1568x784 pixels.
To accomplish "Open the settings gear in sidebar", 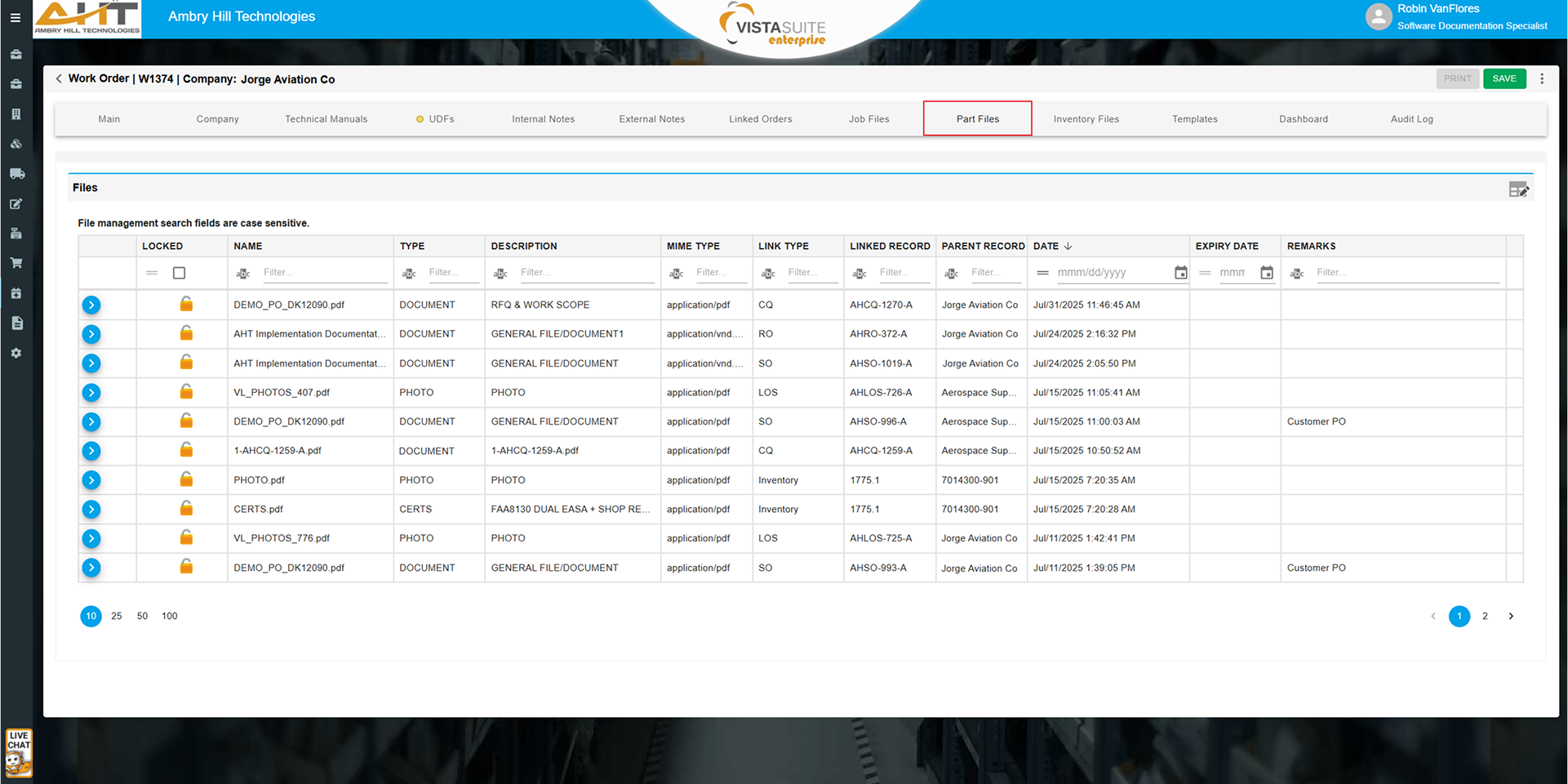I will (x=16, y=354).
